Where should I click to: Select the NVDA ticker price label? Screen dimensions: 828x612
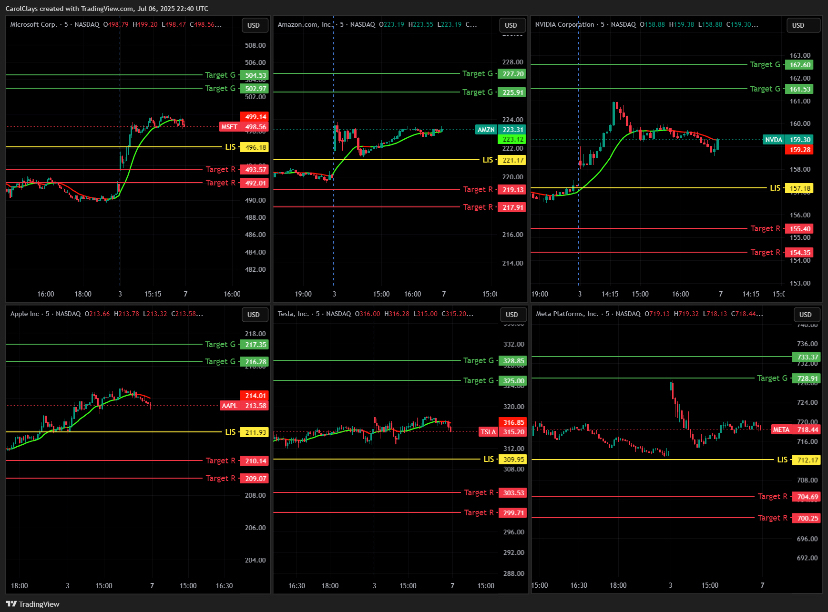(788, 139)
